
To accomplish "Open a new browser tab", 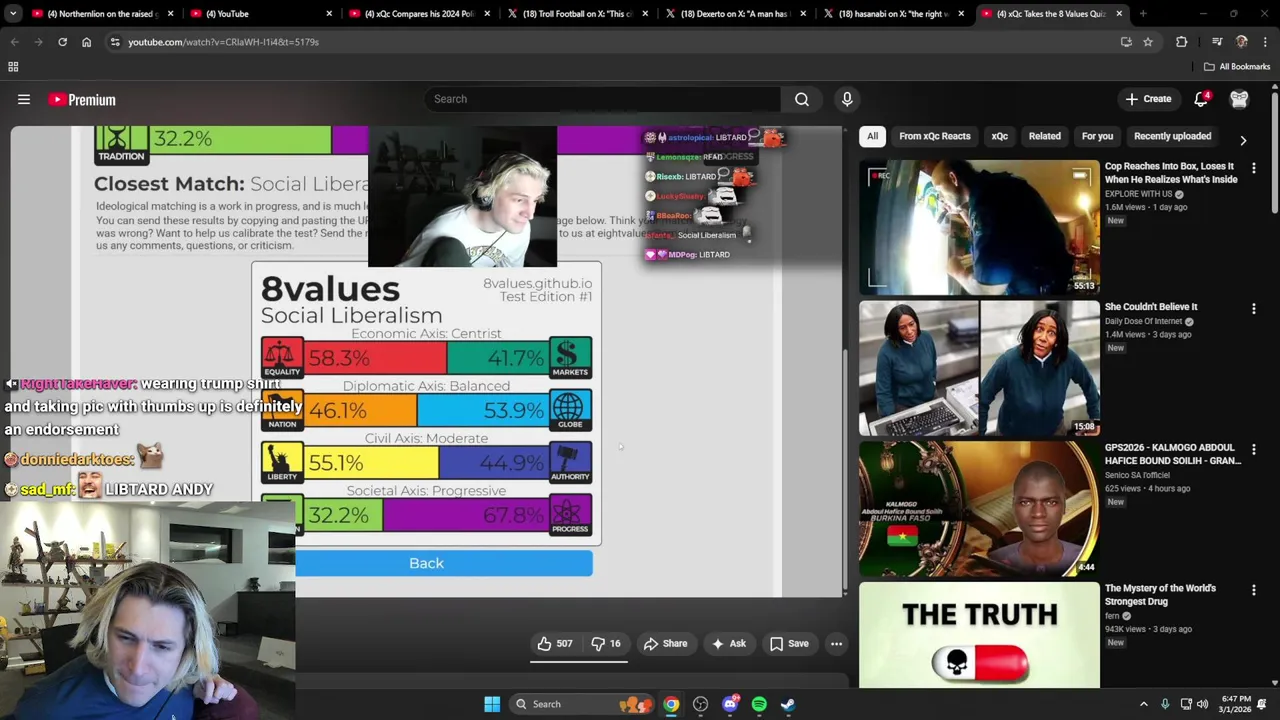I will tap(1143, 14).
